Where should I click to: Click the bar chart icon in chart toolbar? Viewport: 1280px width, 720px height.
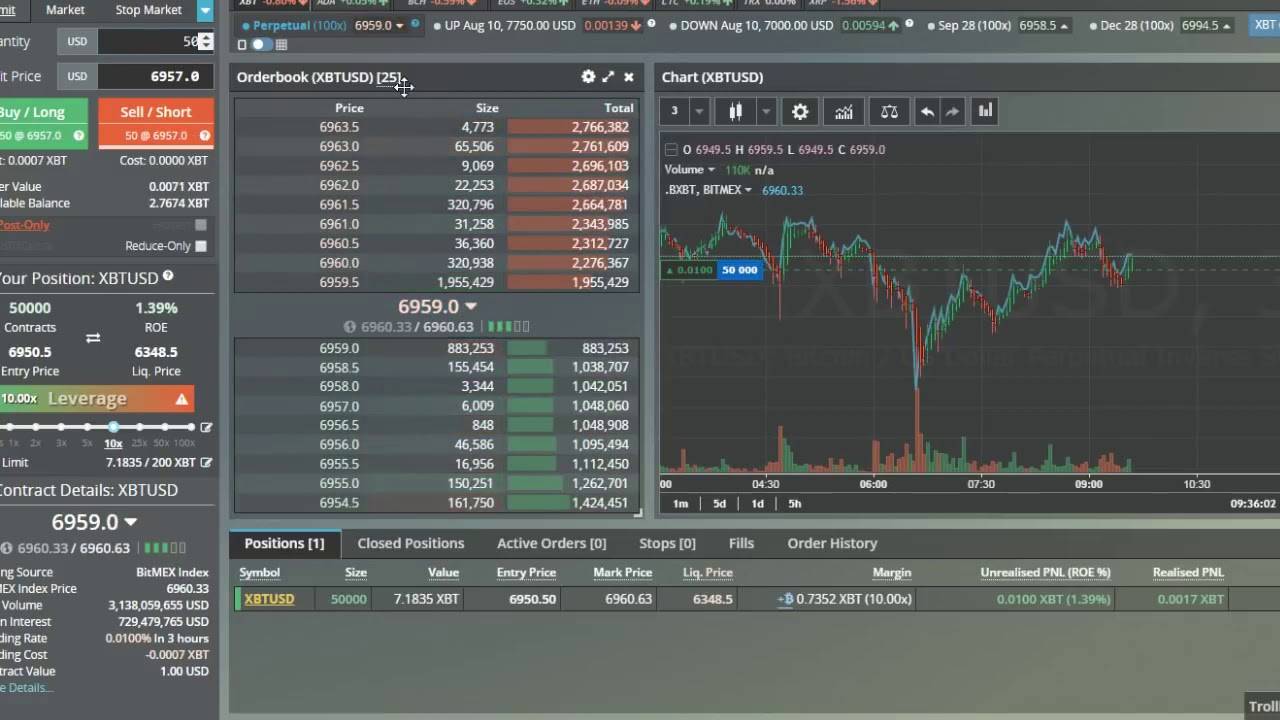click(985, 112)
